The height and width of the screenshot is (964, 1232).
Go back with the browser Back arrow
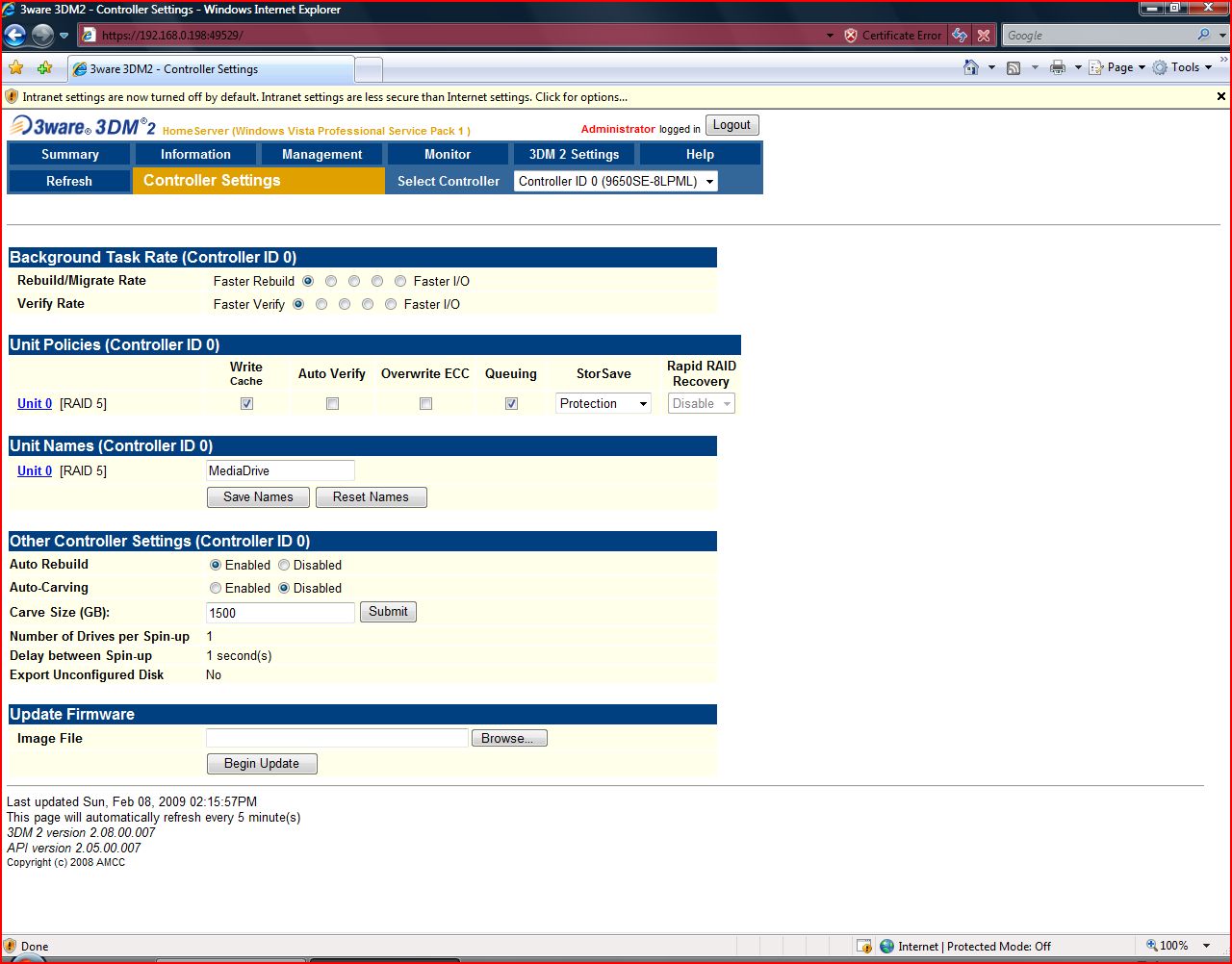pyautogui.click(x=14, y=36)
